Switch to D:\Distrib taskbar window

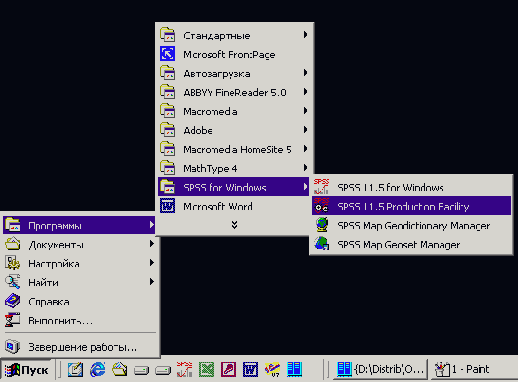click(x=380, y=369)
